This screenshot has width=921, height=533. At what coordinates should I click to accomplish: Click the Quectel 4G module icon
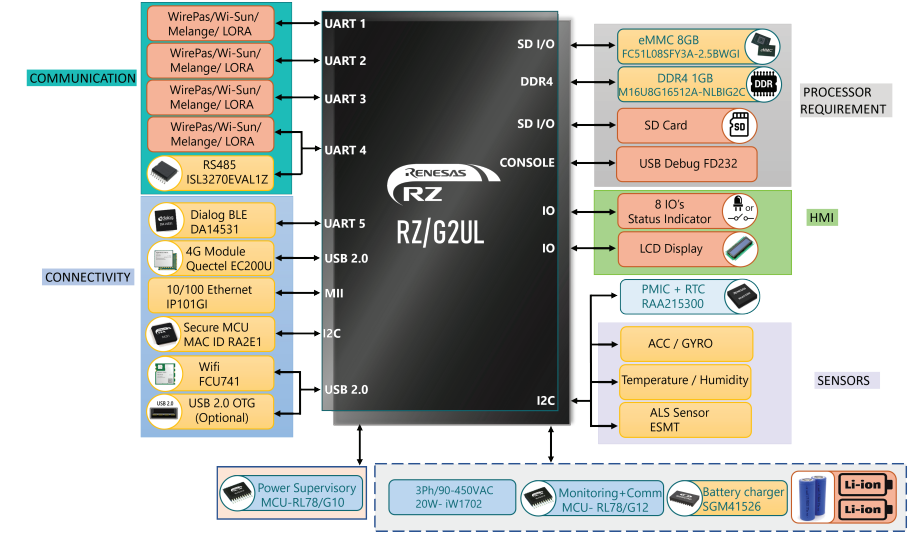click(x=164, y=258)
